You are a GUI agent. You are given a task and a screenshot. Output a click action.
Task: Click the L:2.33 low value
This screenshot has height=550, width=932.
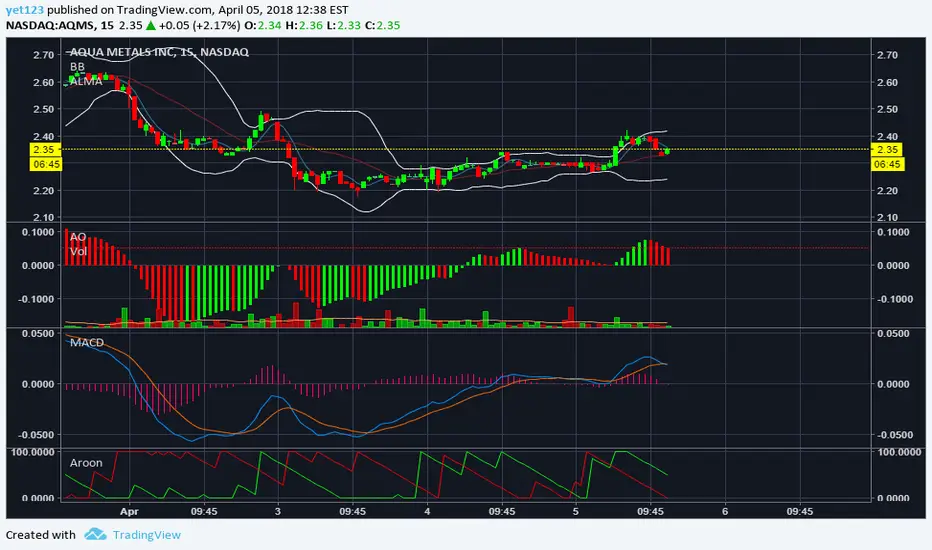tap(343, 26)
